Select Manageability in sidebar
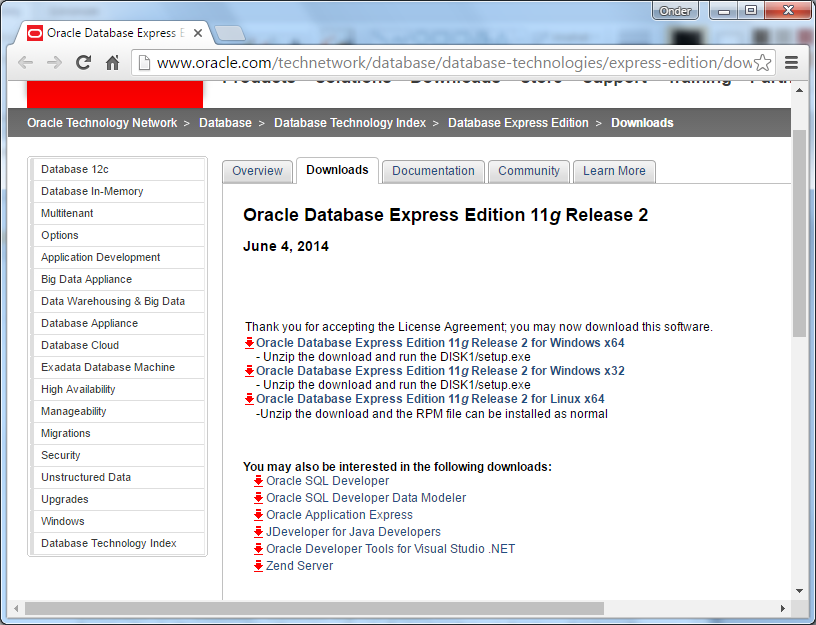This screenshot has height=625, width=816. (119, 411)
